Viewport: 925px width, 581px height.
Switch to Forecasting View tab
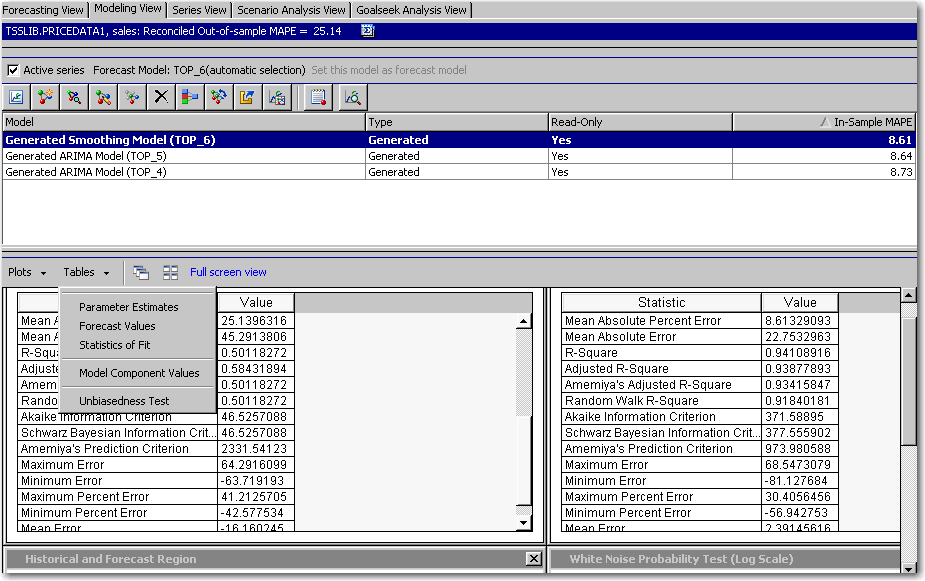[44, 9]
